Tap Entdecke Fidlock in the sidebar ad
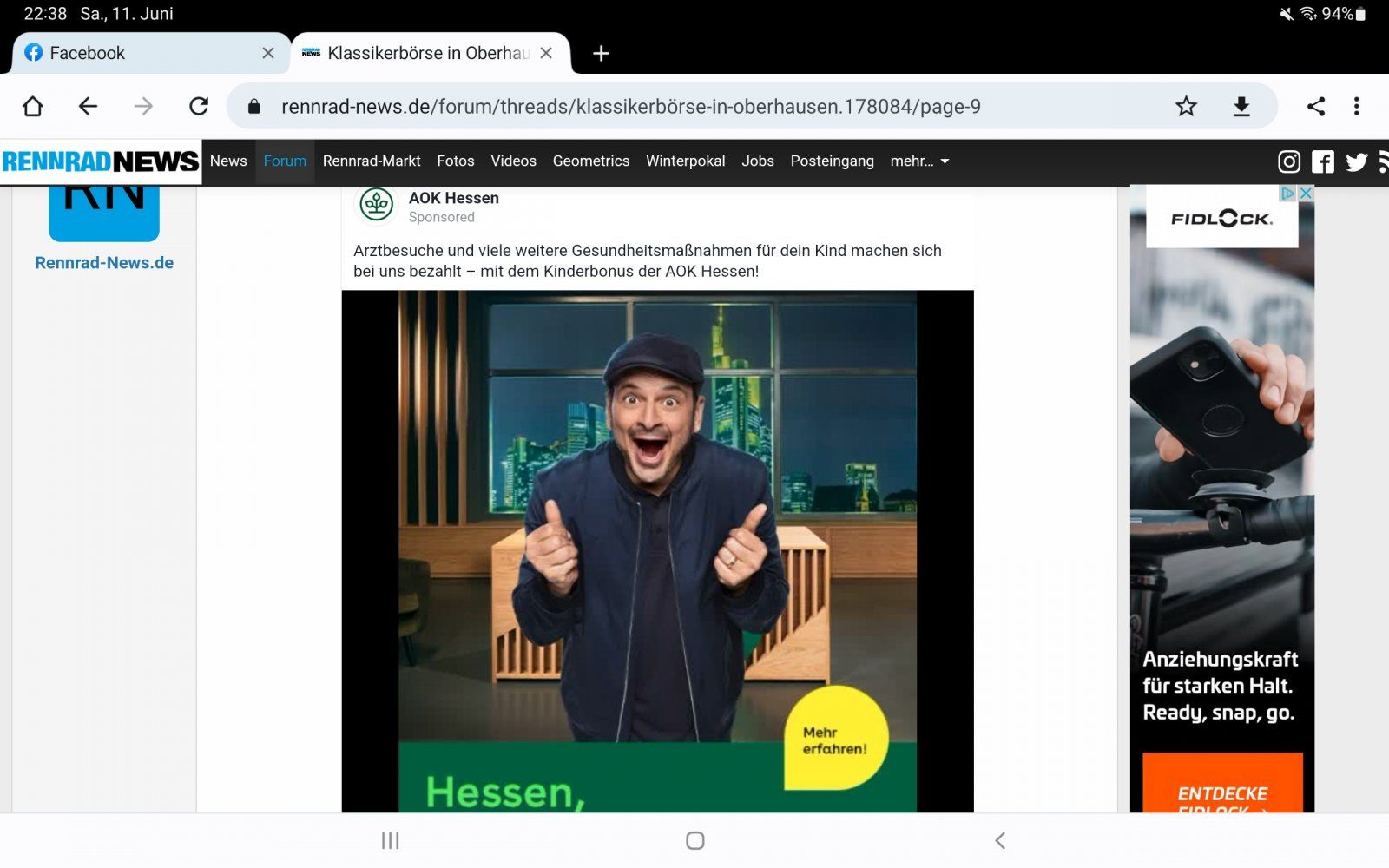Image resolution: width=1389 pixels, height=868 pixels. (x=1222, y=794)
